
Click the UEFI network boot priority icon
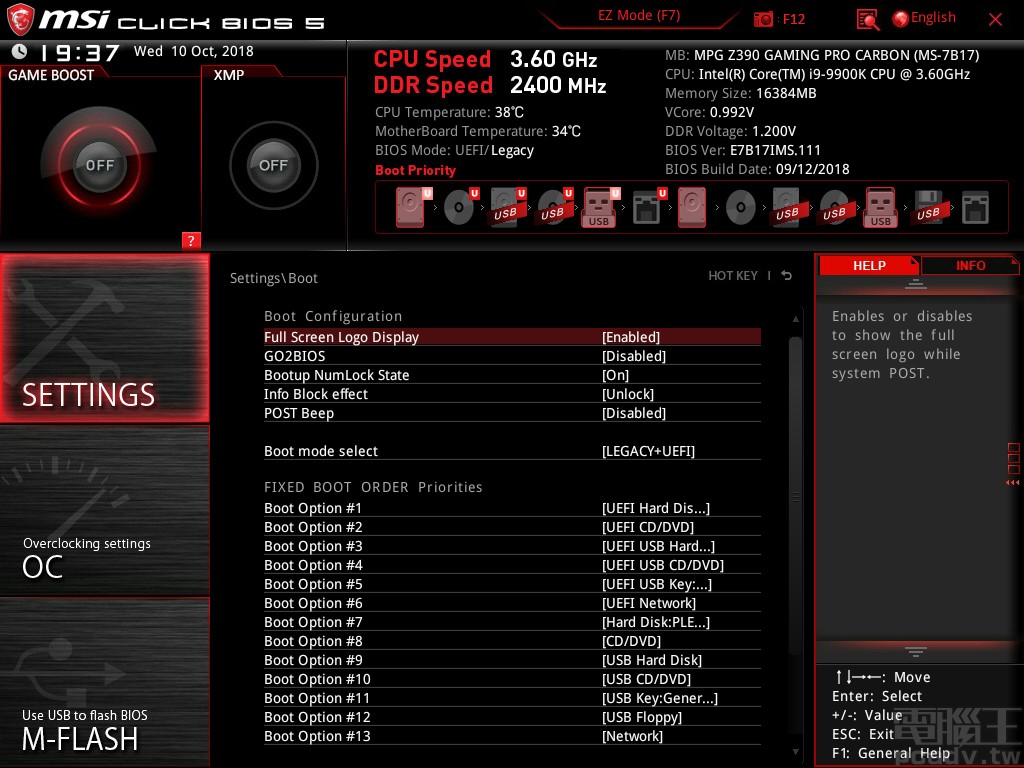[x=649, y=207]
